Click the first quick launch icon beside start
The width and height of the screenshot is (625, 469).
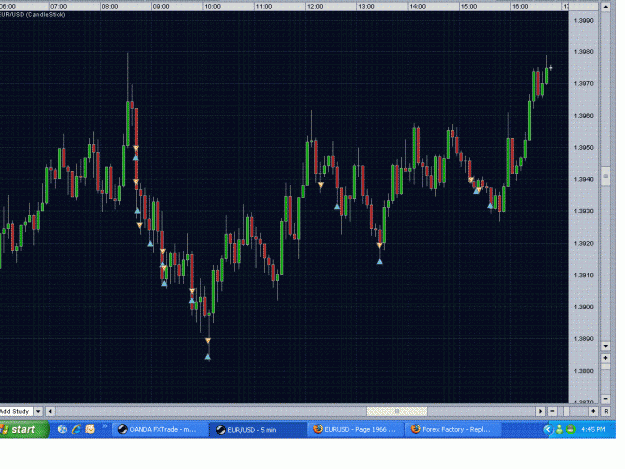(62, 429)
